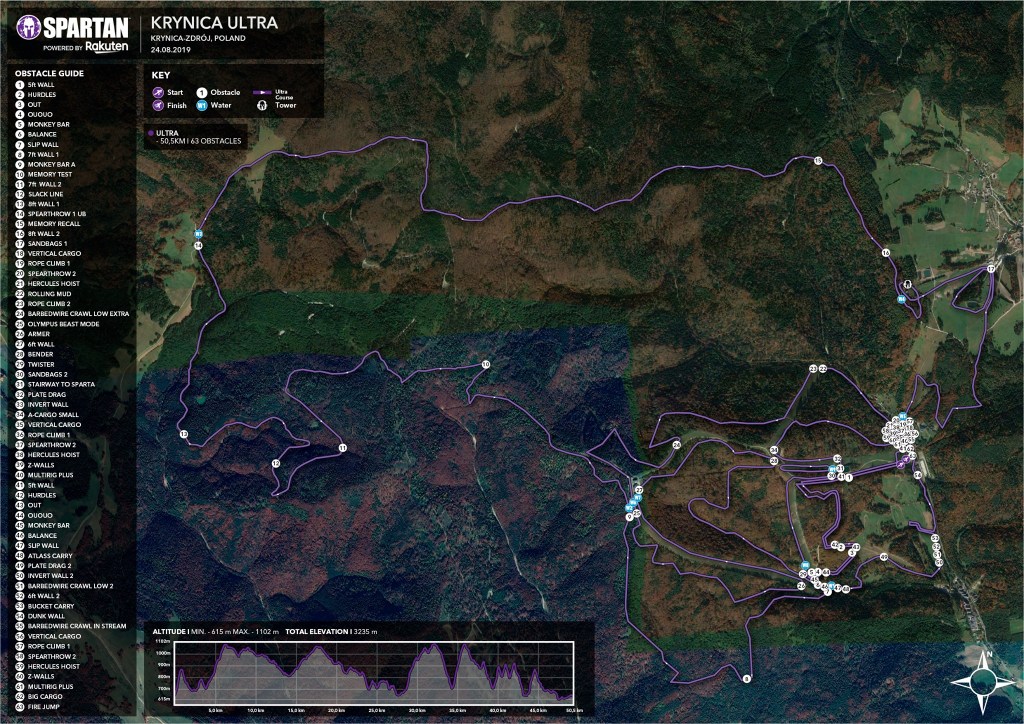This screenshot has height=724, width=1024.
Task: Click obstacle marker 9 on the course
Action: tap(747, 678)
